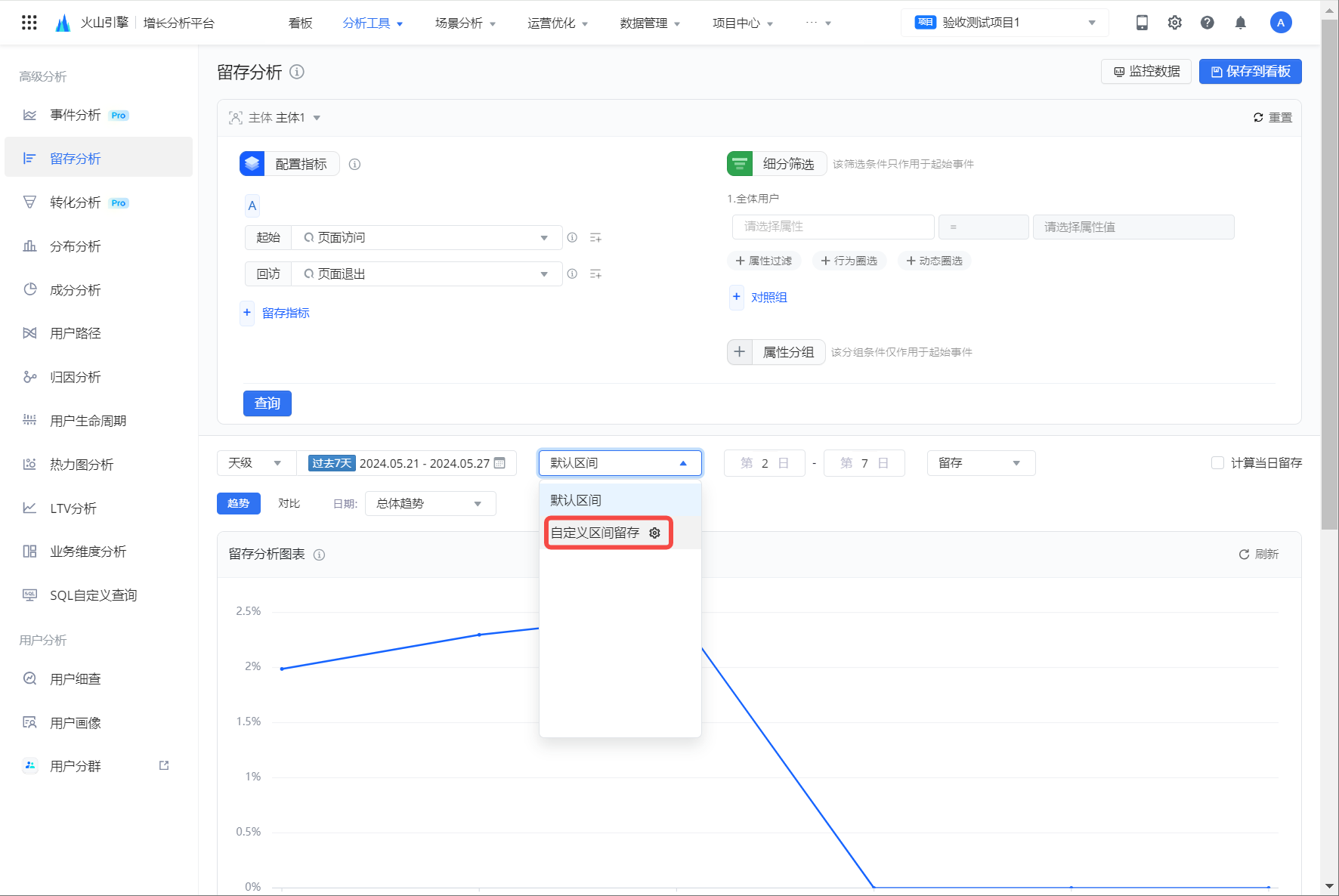Open 转化分析 in sidebar
The width and height of the screenshot is (1339, 896).
[99, 202]
